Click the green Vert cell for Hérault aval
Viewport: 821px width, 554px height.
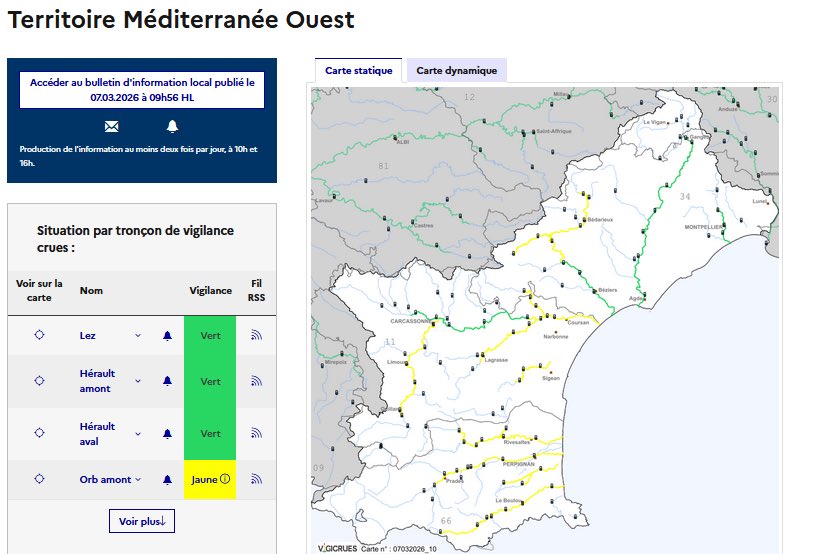click(210, 434)
